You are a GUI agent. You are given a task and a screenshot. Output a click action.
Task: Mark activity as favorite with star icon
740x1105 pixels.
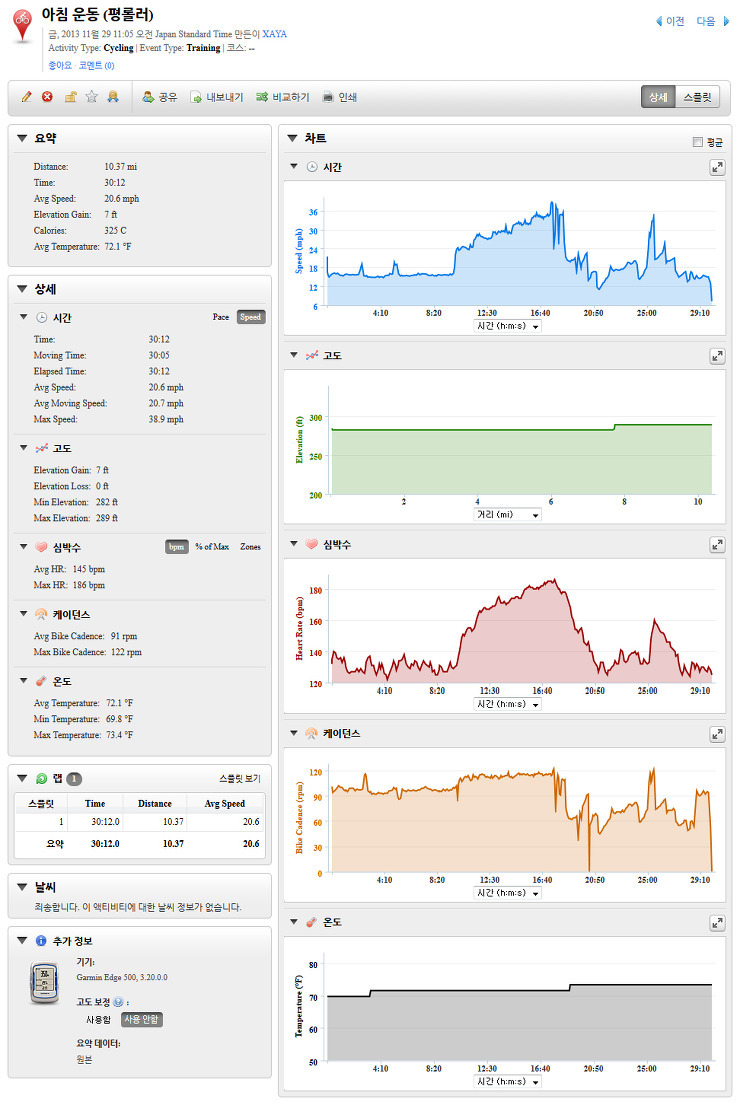click(92, 97)
